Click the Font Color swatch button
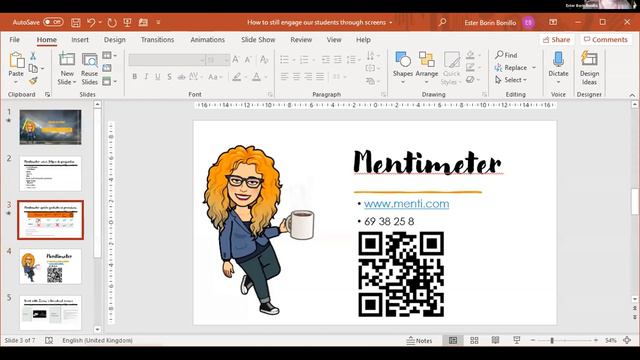640x360 pixels. pos(256,76)
